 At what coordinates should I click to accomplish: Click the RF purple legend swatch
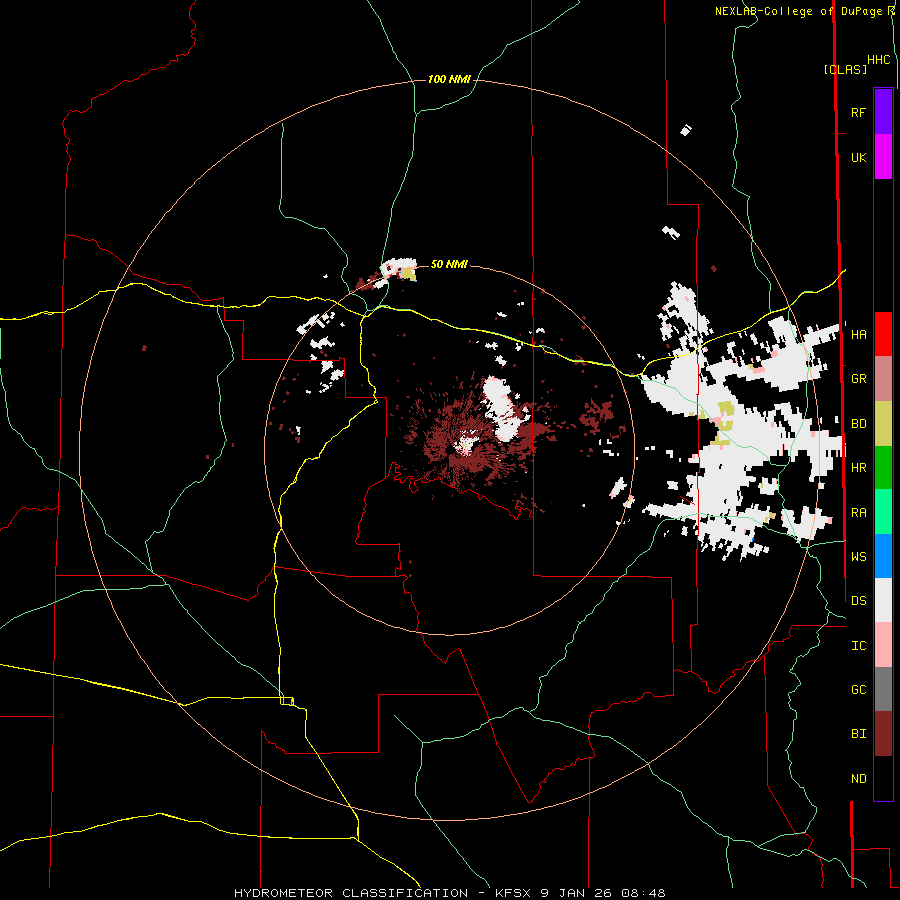(x=883, y=112)
